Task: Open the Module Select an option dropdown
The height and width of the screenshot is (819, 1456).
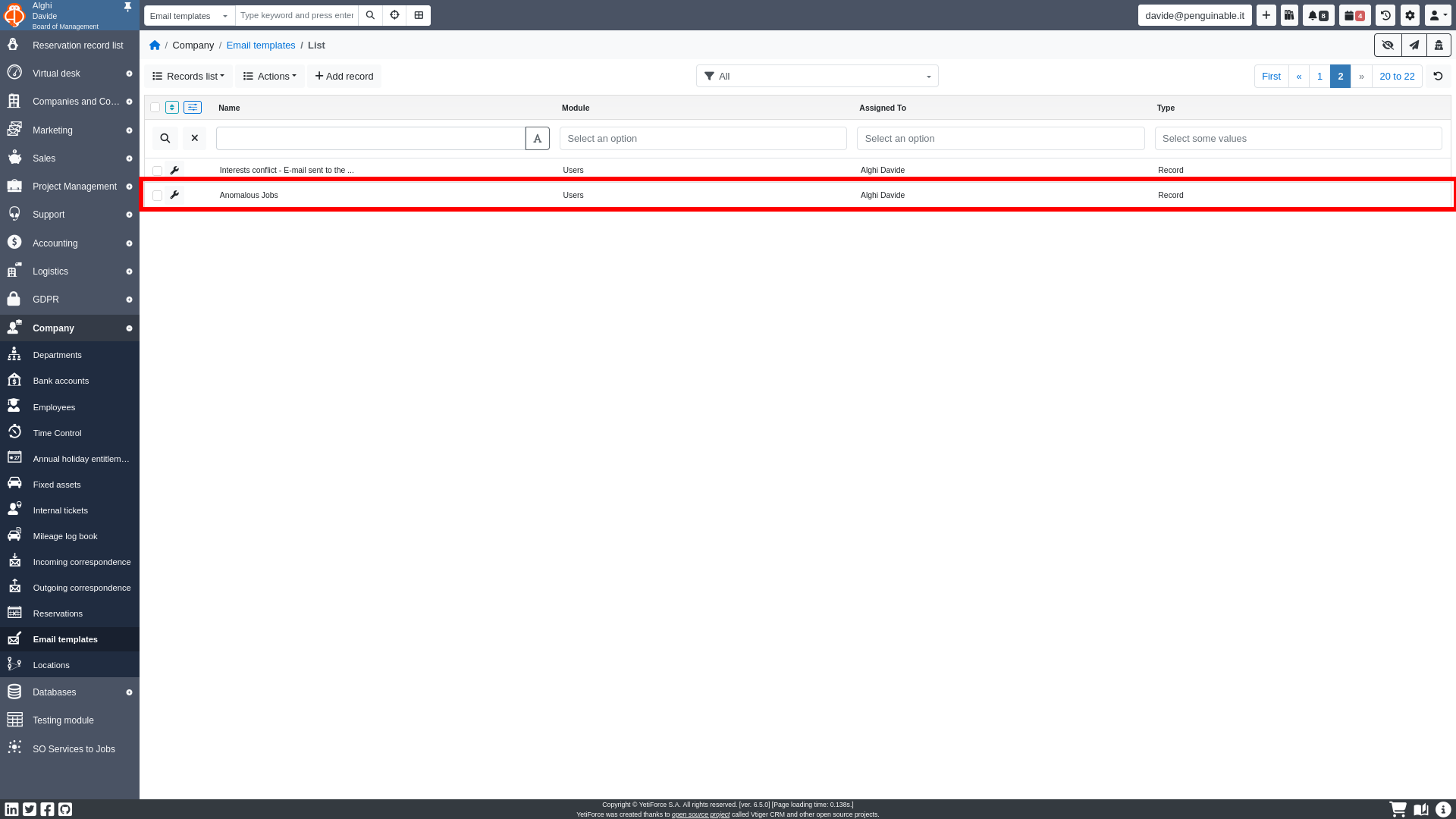Action: tap(703, 138)
